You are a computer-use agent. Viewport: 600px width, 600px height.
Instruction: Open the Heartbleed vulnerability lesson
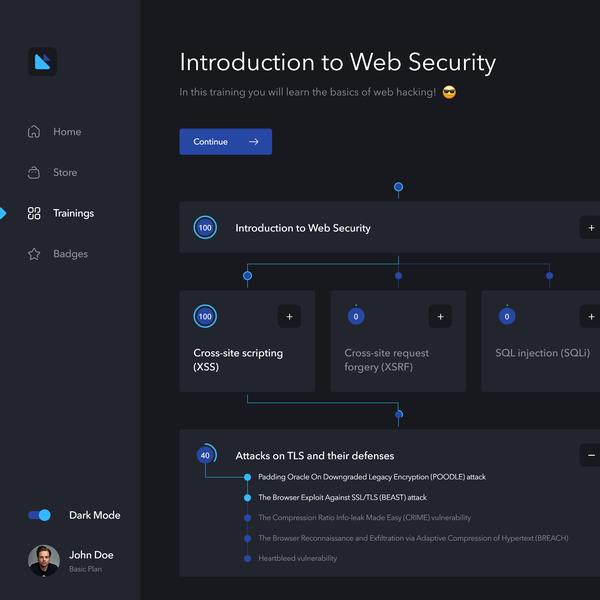(298, 558)
